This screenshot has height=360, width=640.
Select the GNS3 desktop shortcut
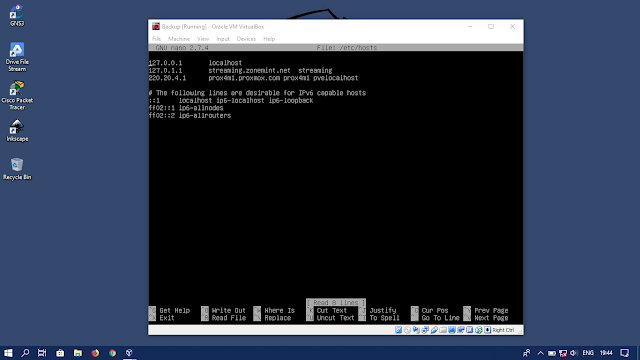(x=17, y=15)
